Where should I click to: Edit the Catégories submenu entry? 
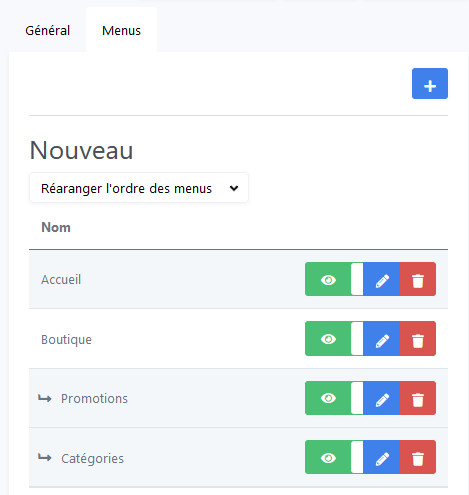click(382, 457)
